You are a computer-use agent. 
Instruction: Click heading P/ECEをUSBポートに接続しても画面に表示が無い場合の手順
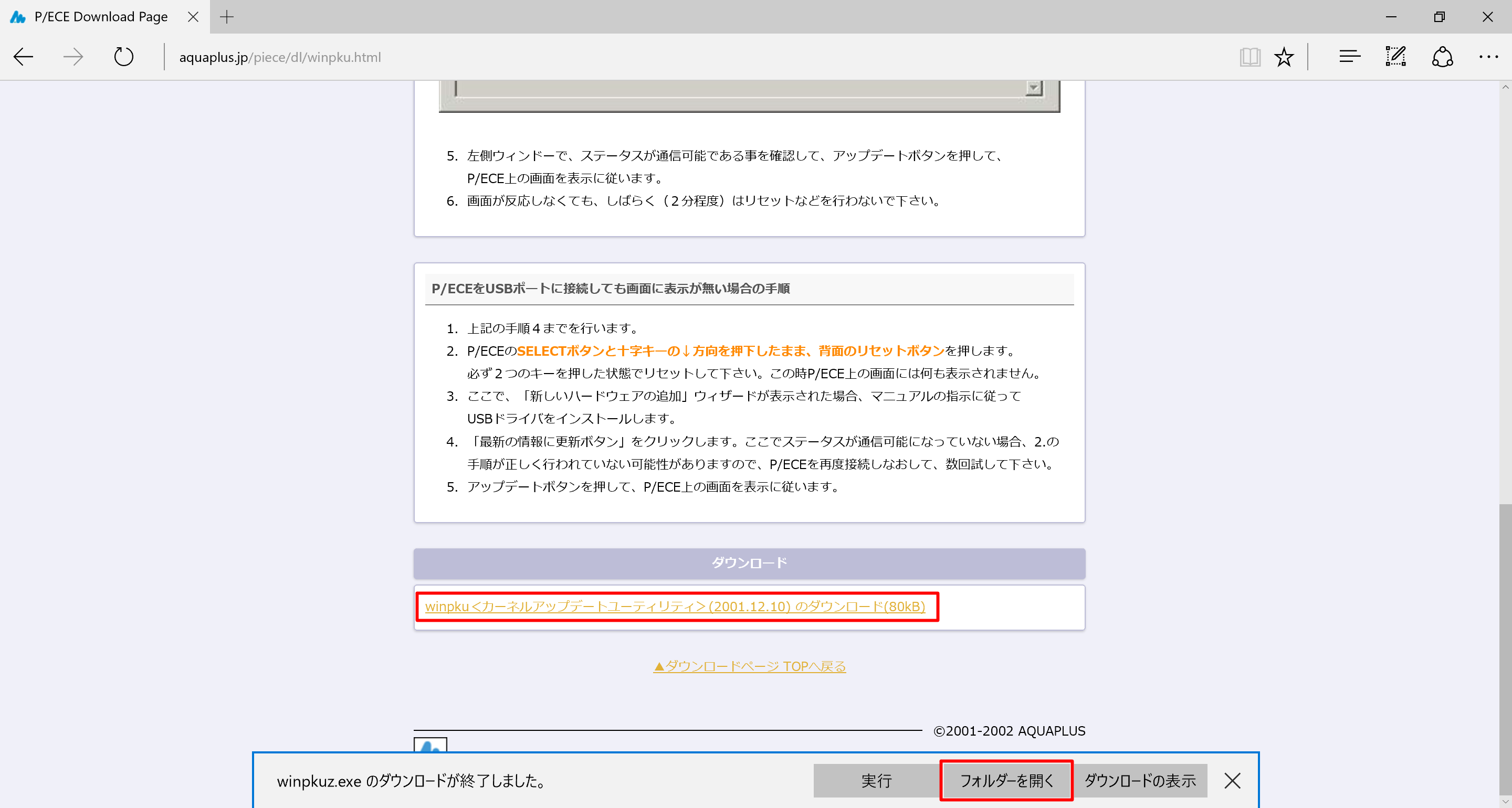611,289
